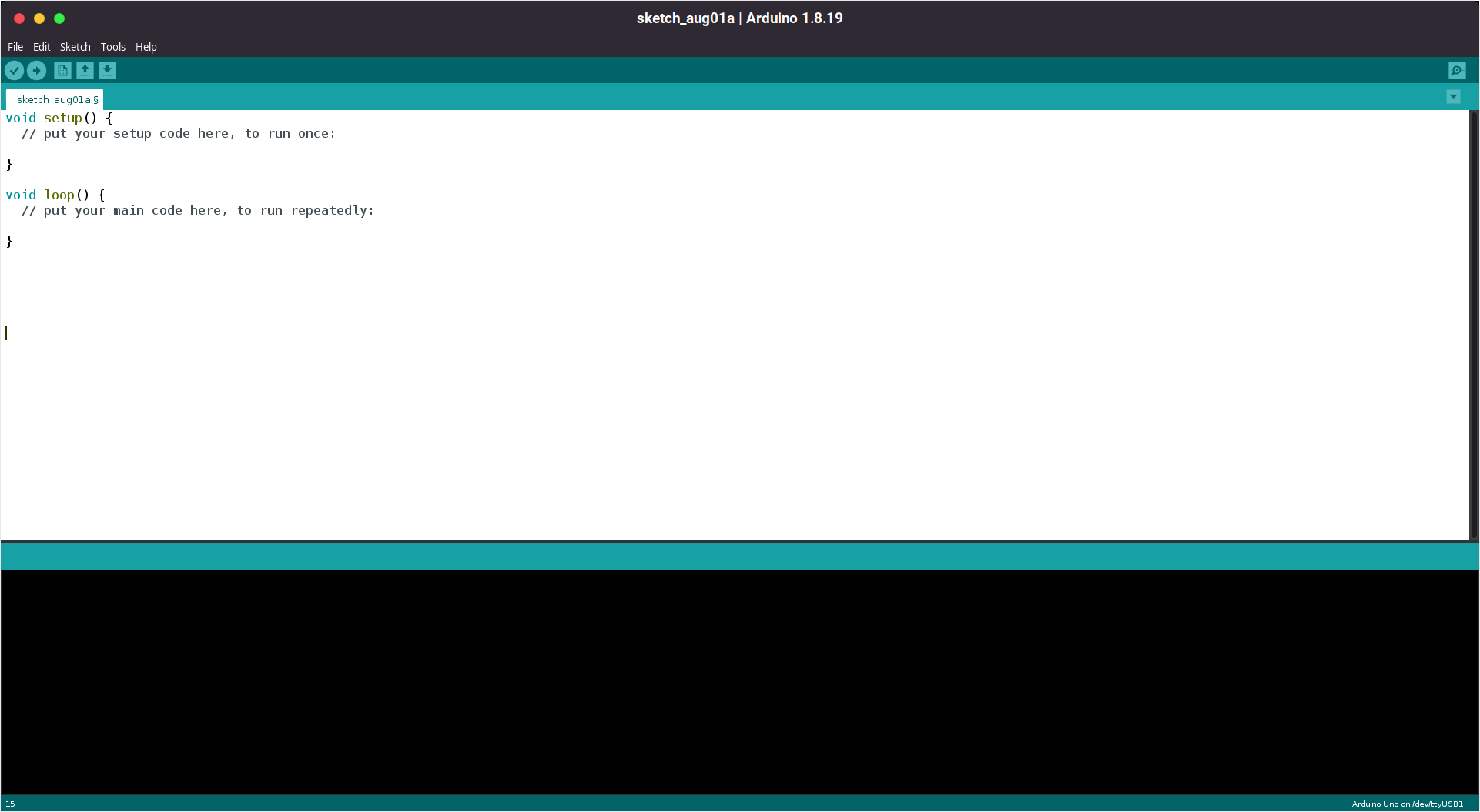
Task: Select the sketch_aug01a tab
Action: [x=55, y=99]
